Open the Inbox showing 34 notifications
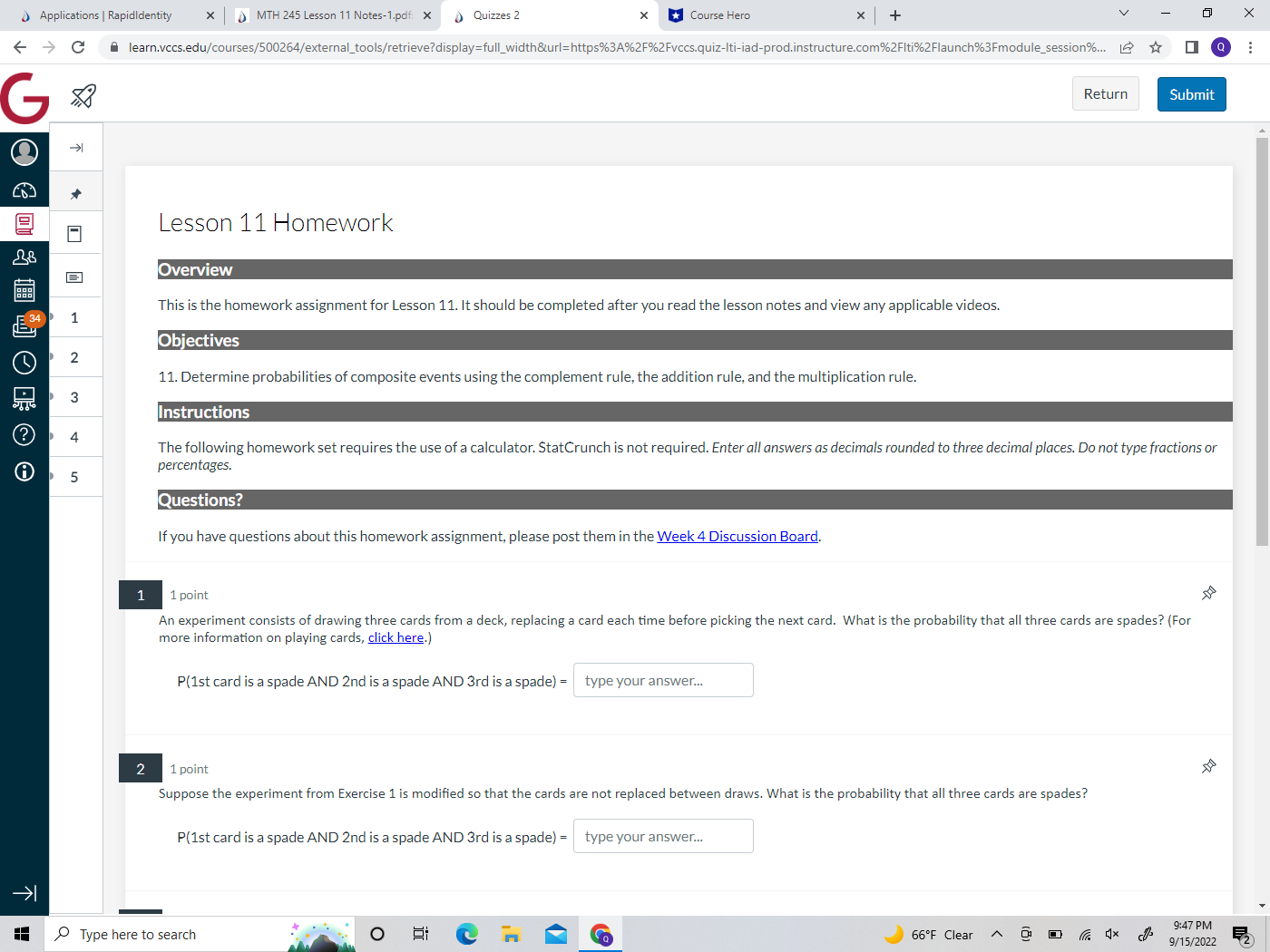The width and height of the screenshot is (1270, 952). 24,326
